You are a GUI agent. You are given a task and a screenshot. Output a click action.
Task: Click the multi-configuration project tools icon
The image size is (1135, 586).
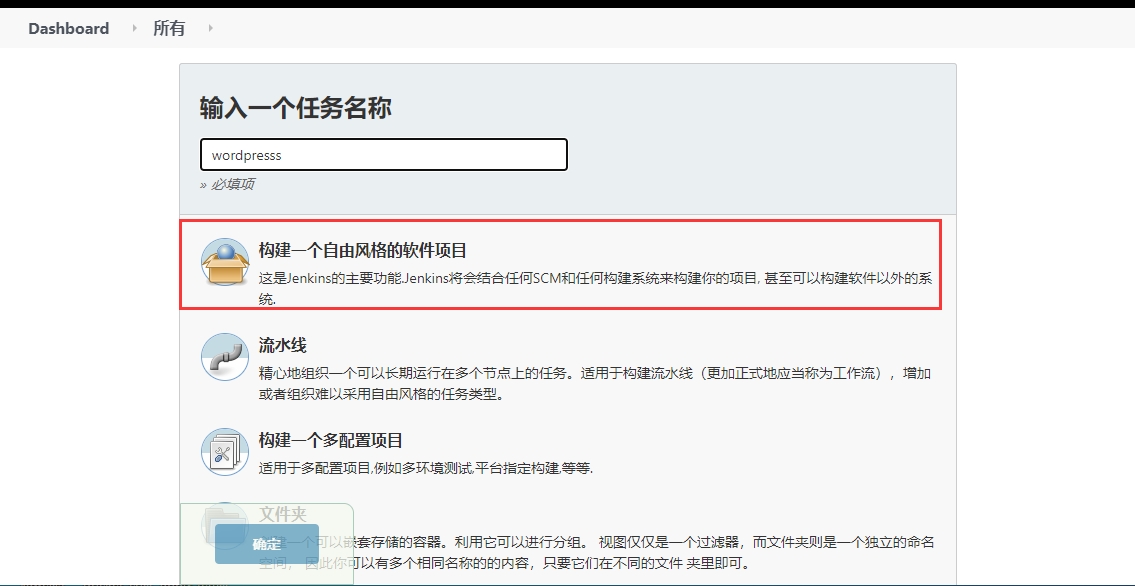[x=225, y=452]
